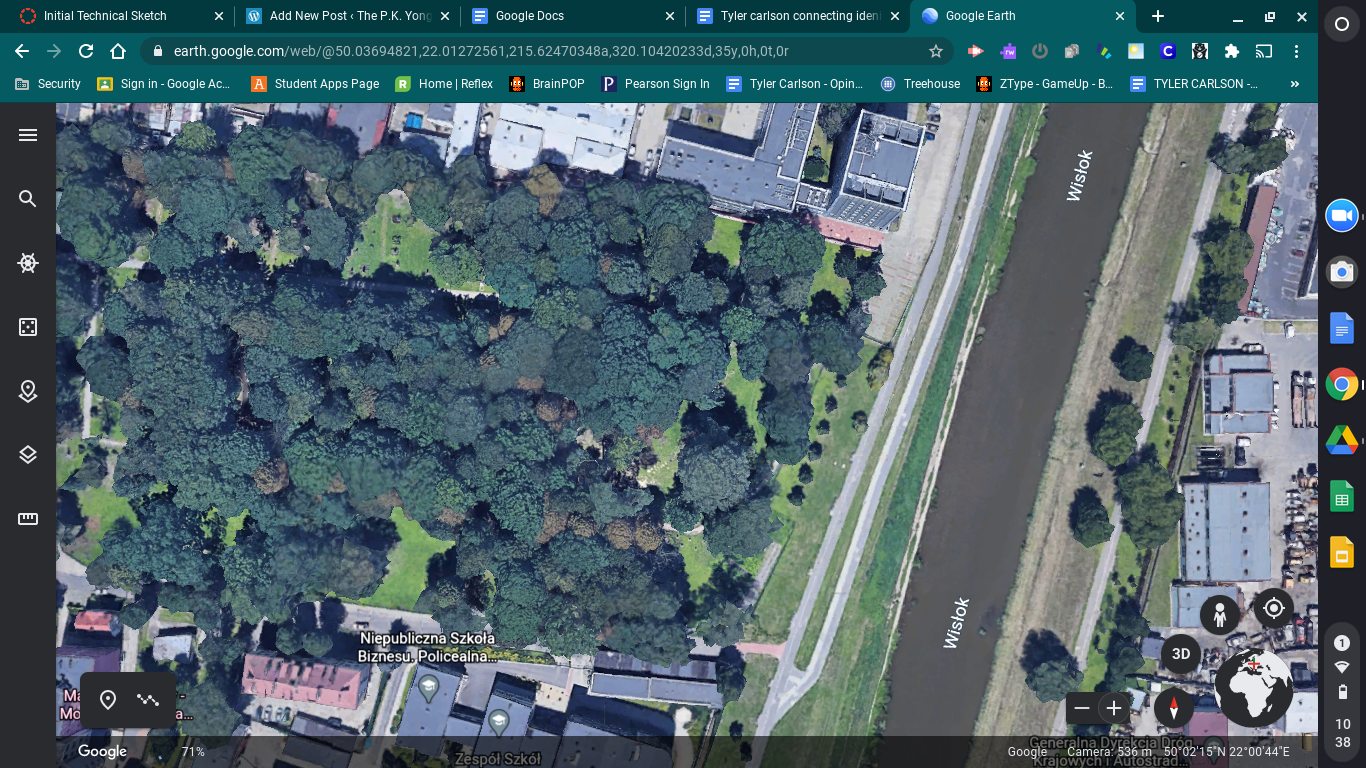Open the Search tool in the sidebar

tap(28, 199)
